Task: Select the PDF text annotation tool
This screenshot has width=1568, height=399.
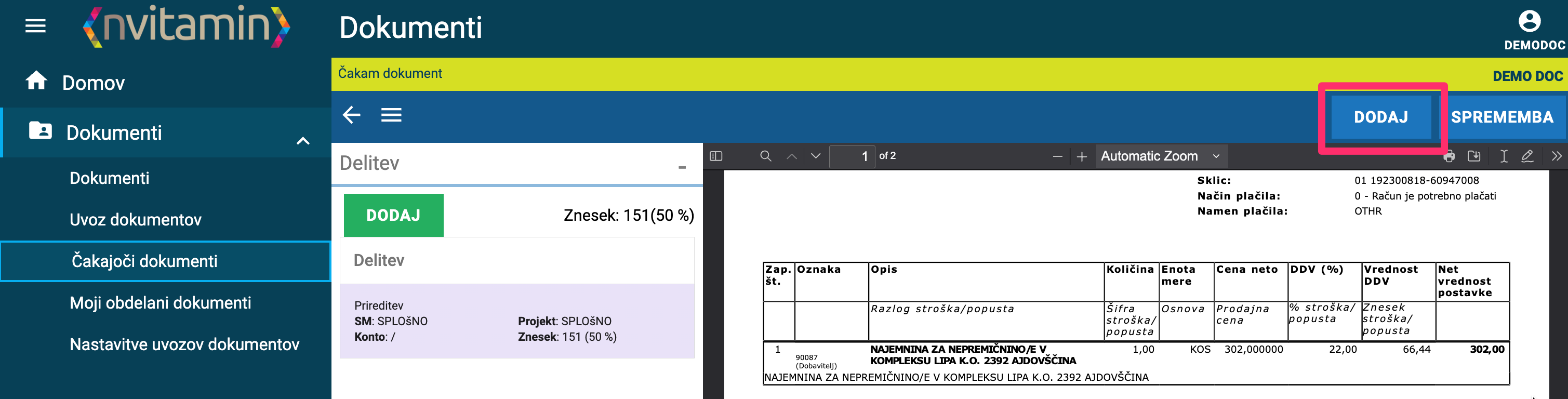Action: point(1504,157)
